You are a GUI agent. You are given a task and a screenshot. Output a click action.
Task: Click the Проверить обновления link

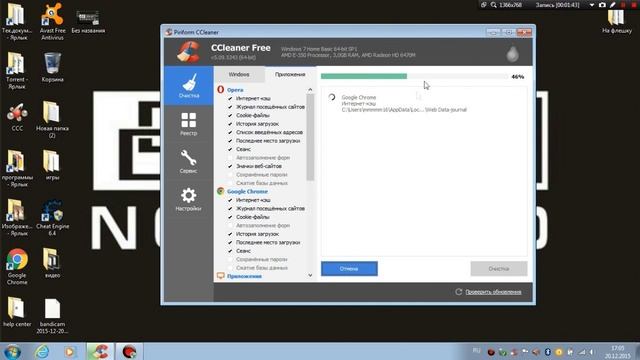(x=493, y=292)
